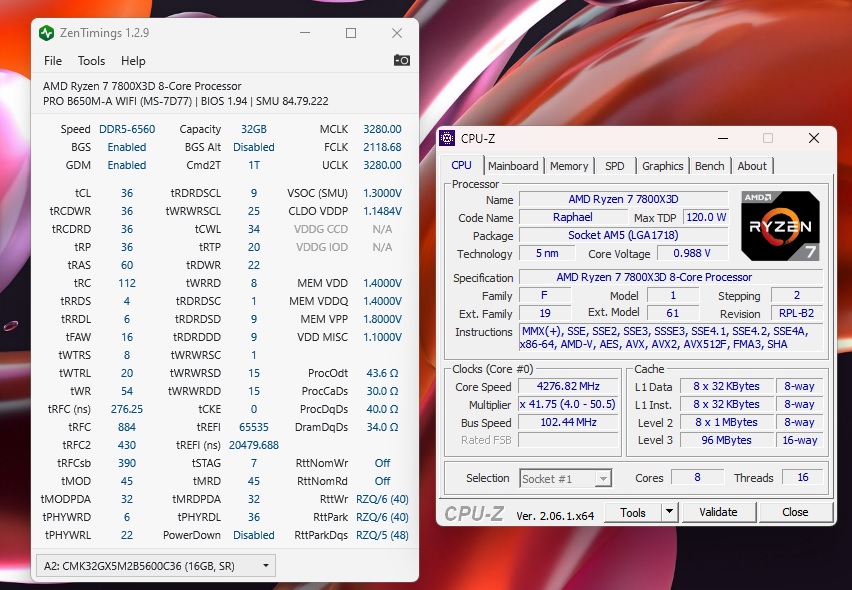Click the PowerDown Disabled value

click(x=254, y=535)
